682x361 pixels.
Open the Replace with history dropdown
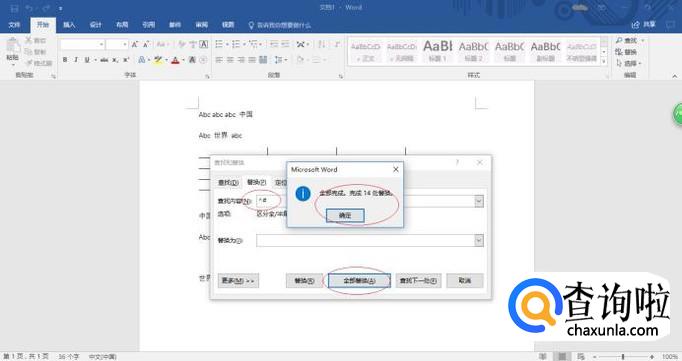(x=479, y=241)
